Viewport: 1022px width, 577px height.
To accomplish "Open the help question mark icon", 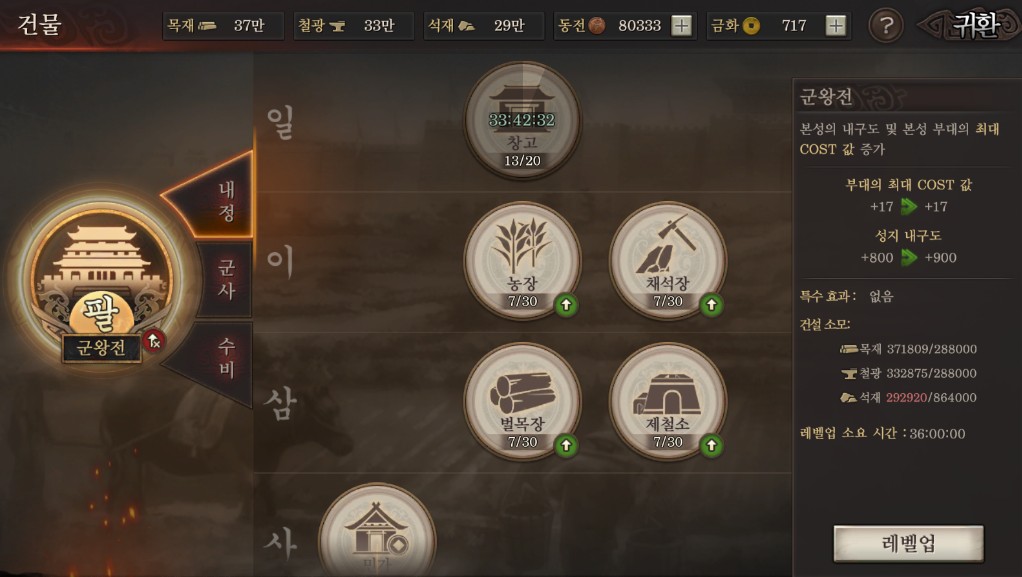I will coord(886,25).
